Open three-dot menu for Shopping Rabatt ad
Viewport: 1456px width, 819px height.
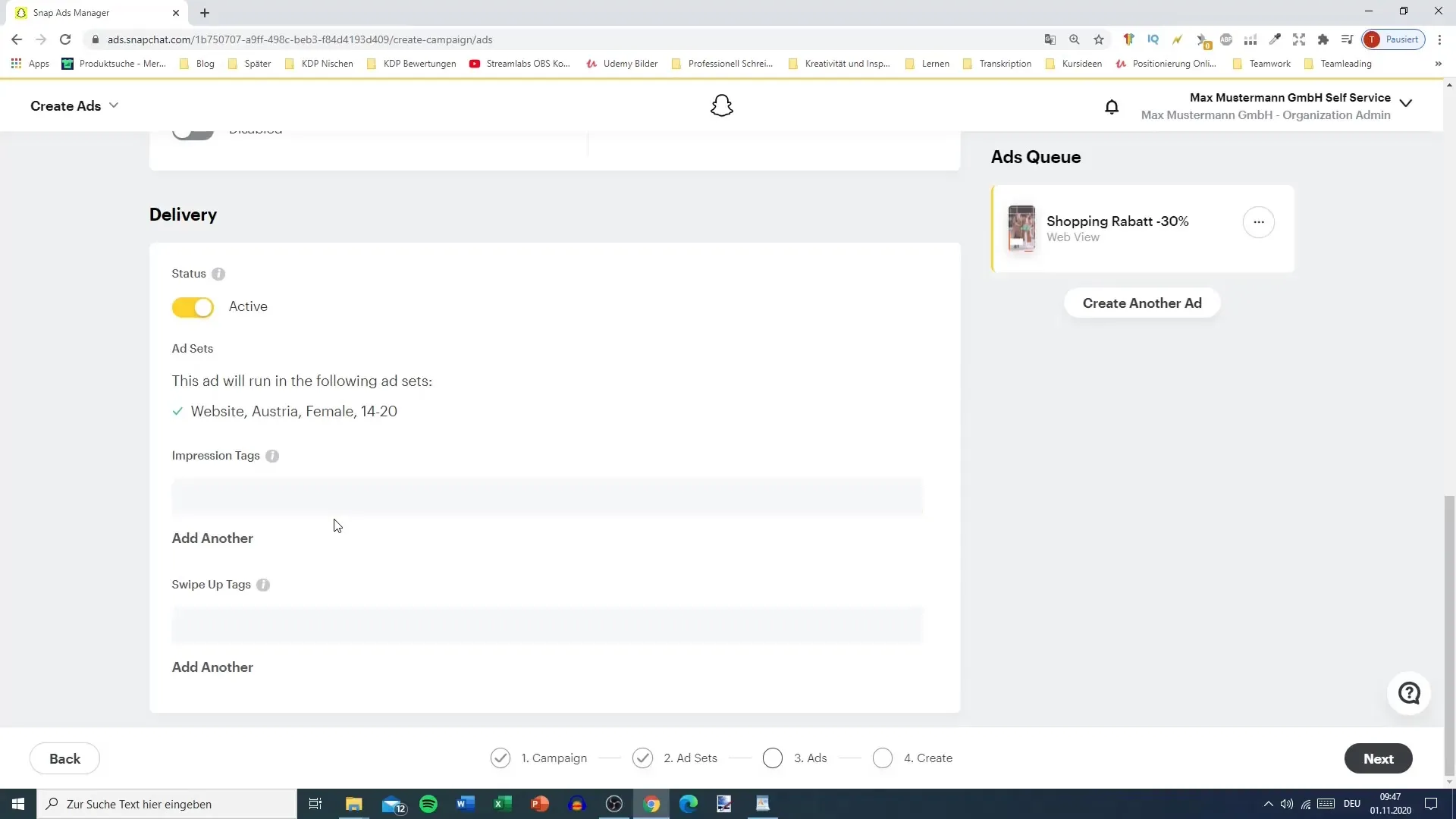click(x=1258, y=222)
